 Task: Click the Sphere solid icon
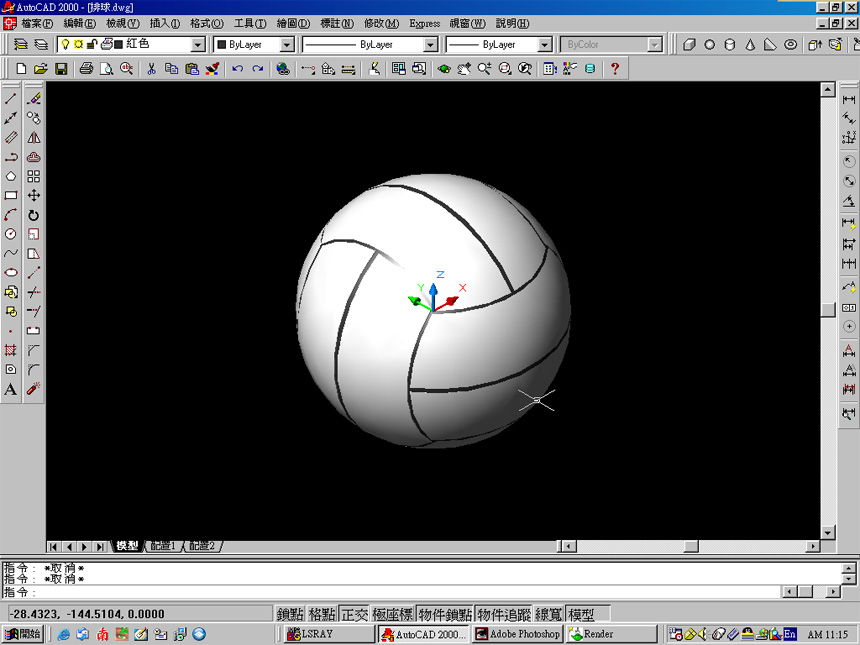[710, 45]
